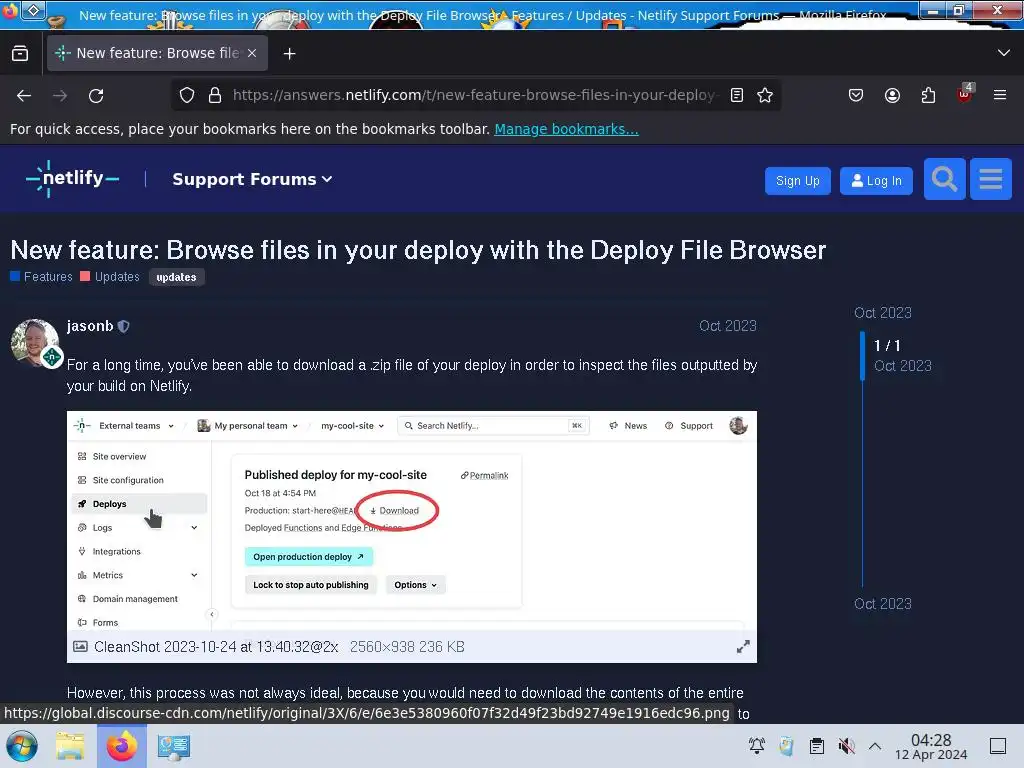Click image icon beside CleanShot filename
This screenshot has height=768, width=1024.
pyautogui.click(x=80, y=647)
